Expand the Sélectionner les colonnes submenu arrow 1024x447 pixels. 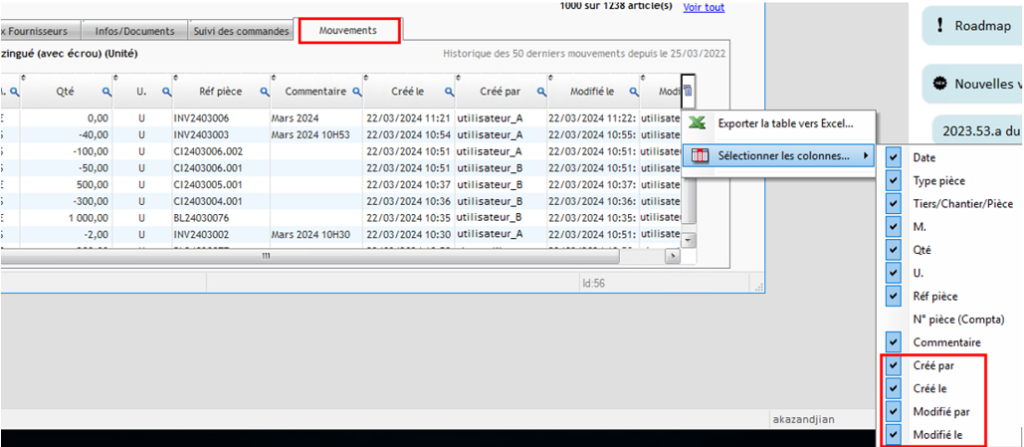[x=865, y=156]
